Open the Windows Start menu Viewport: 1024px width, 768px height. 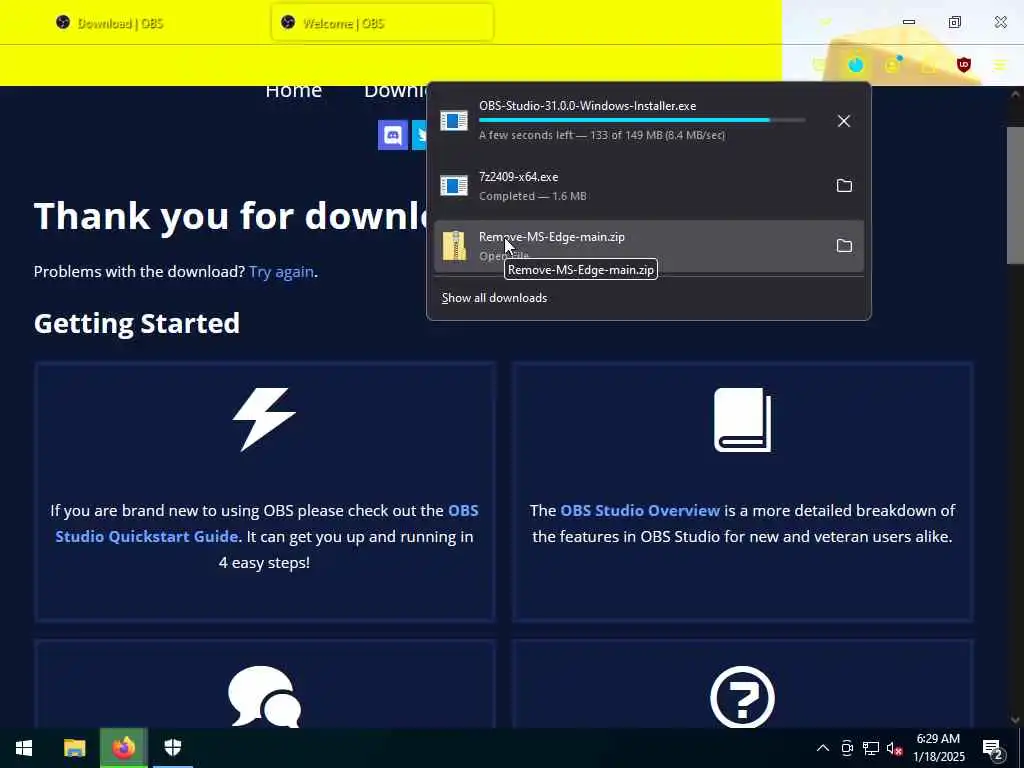[24, 748]
